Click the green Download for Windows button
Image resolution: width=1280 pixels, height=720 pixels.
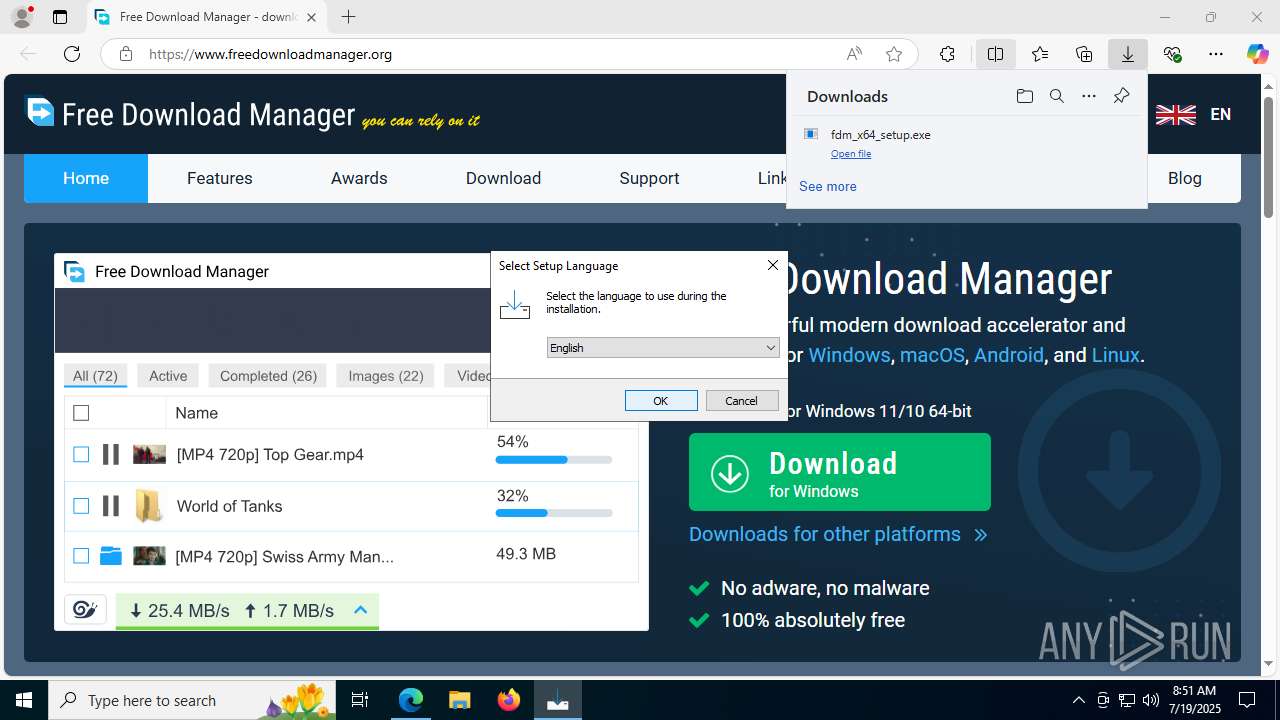840,472
